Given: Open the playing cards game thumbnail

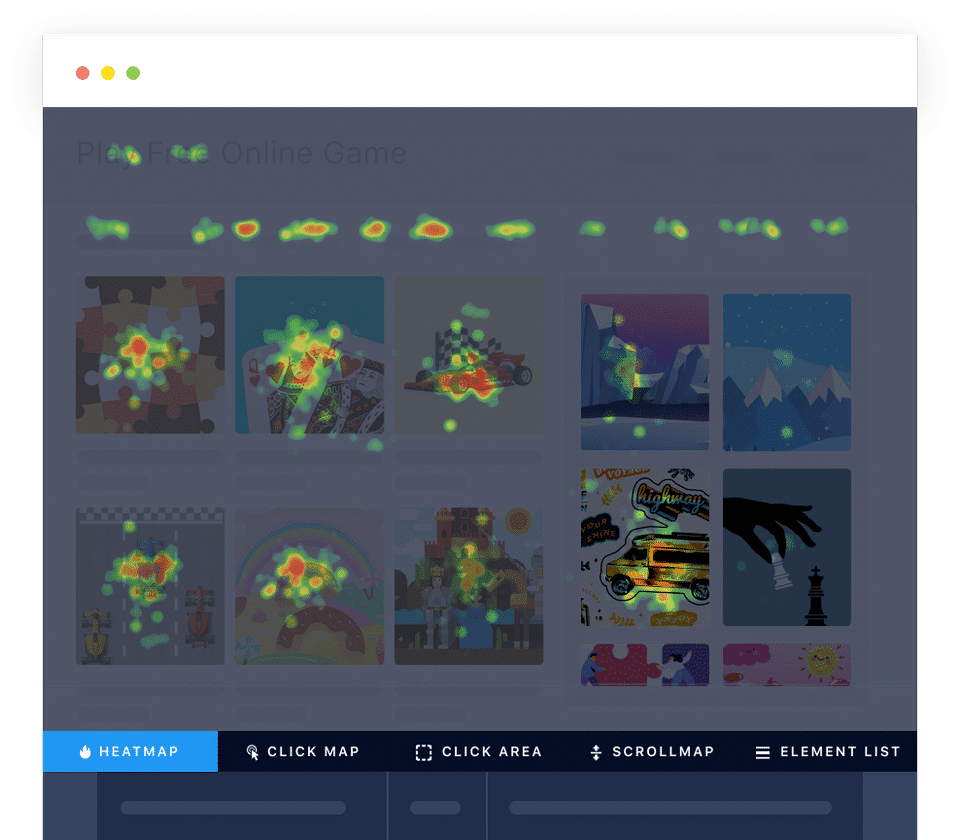Looking at the screenshot, I should (x=310, y=355).
